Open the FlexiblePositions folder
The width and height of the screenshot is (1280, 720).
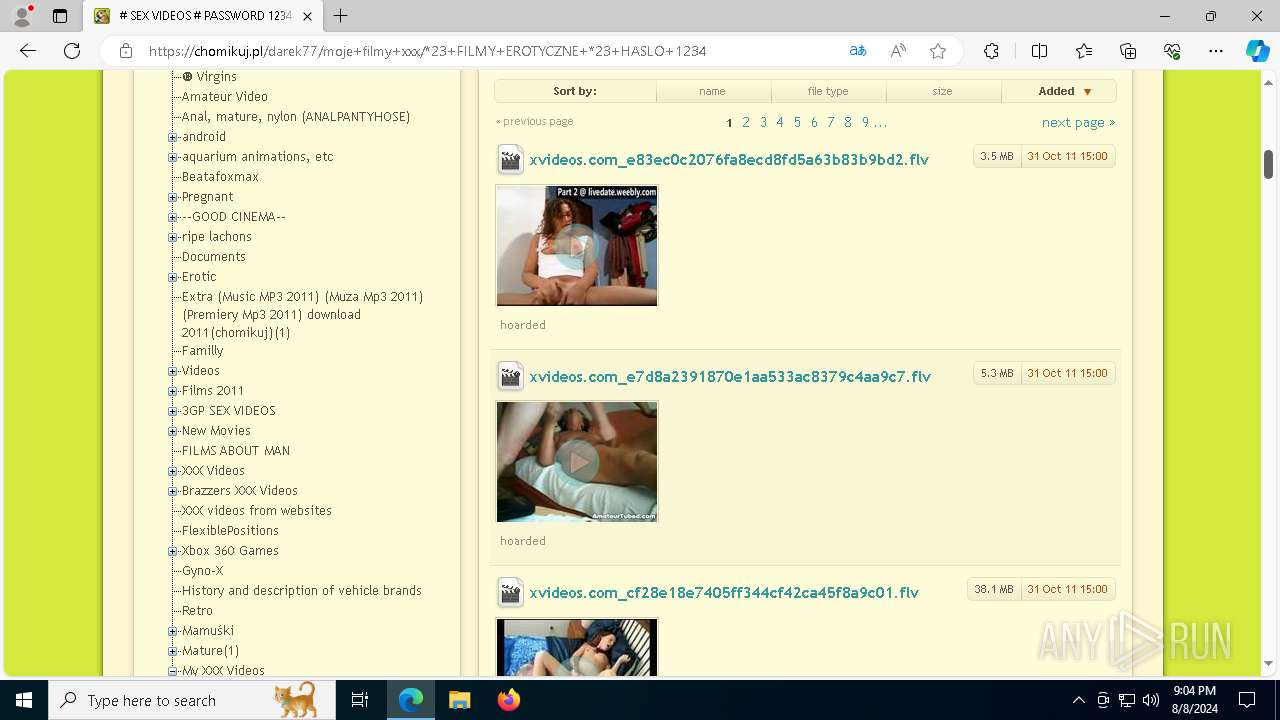click(230, 531)
